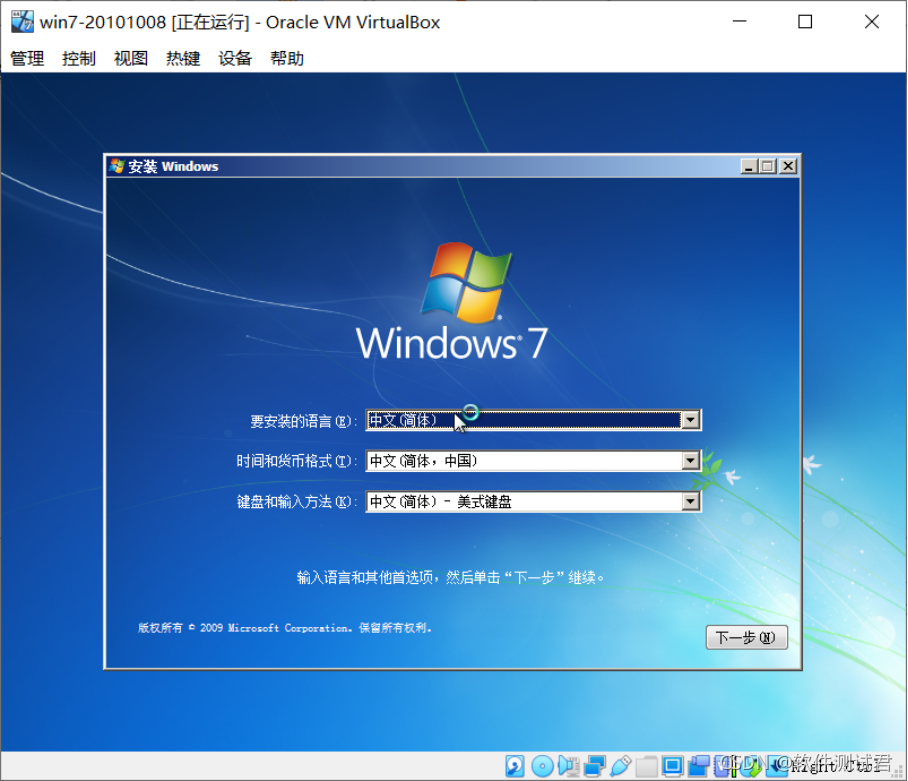
Task: Click the screen recording status icon
Action: [x=698, y=766]
